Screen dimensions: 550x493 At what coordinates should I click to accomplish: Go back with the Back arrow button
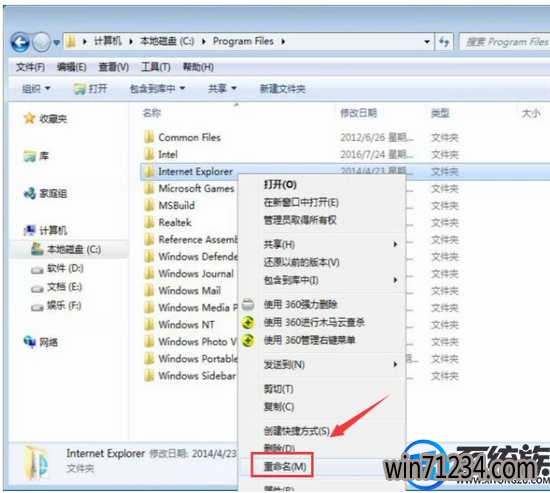coord(20,42)
